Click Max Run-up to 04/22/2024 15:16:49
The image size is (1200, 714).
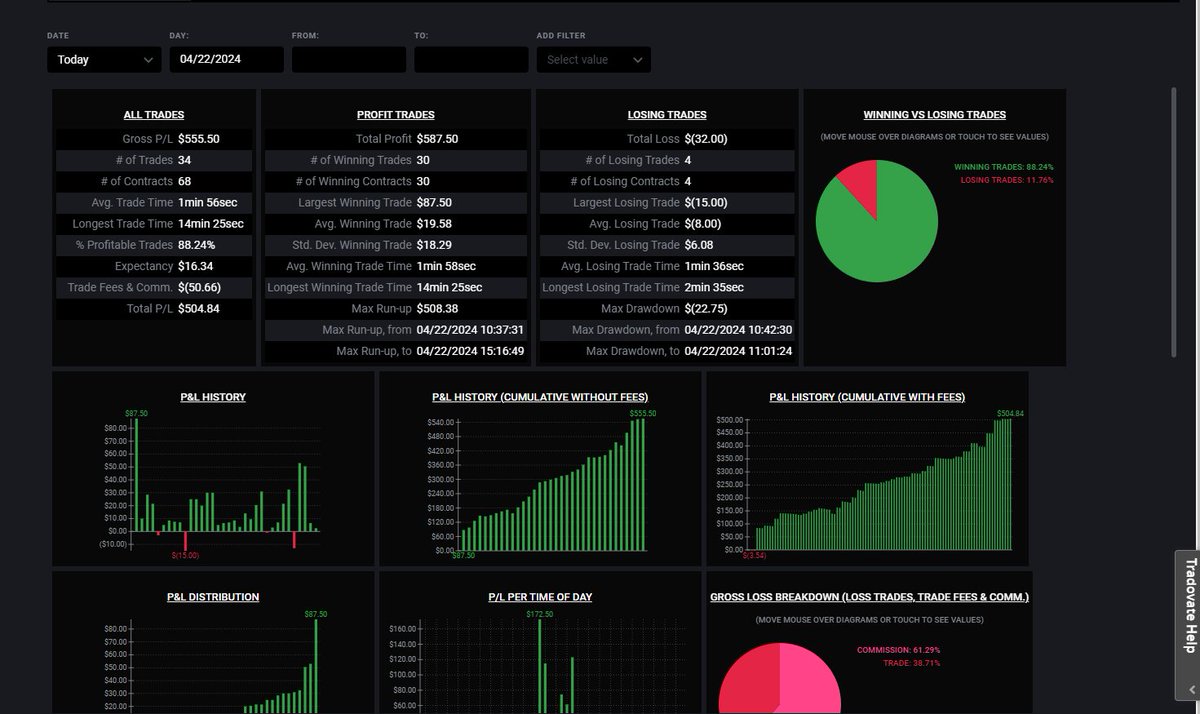click(470, 351)
